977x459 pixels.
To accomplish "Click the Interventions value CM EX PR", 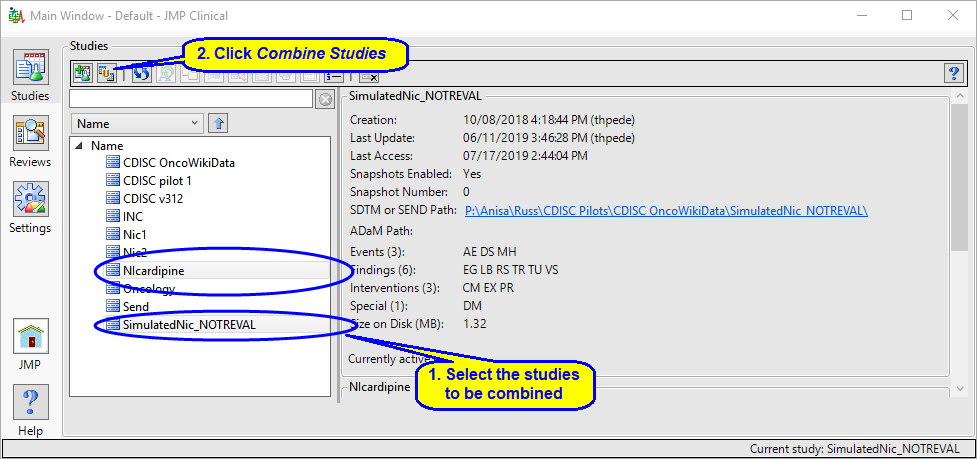I will (488, 288).
